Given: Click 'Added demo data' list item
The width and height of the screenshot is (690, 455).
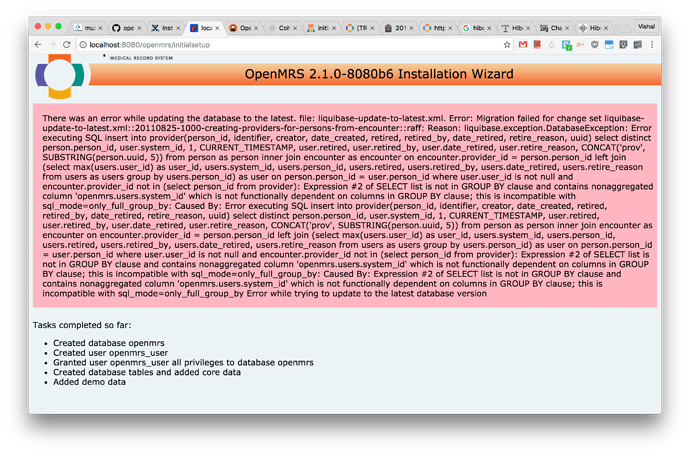Looking at the screenshot, I should [x=89, y=382].
